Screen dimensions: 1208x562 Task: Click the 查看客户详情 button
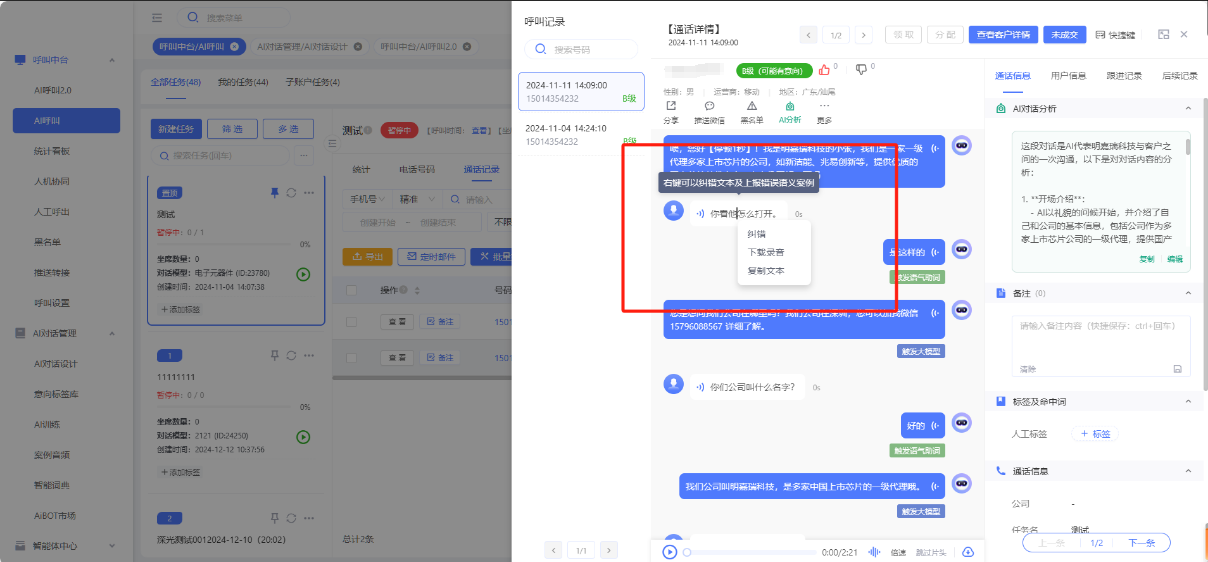click(1003, 34)
